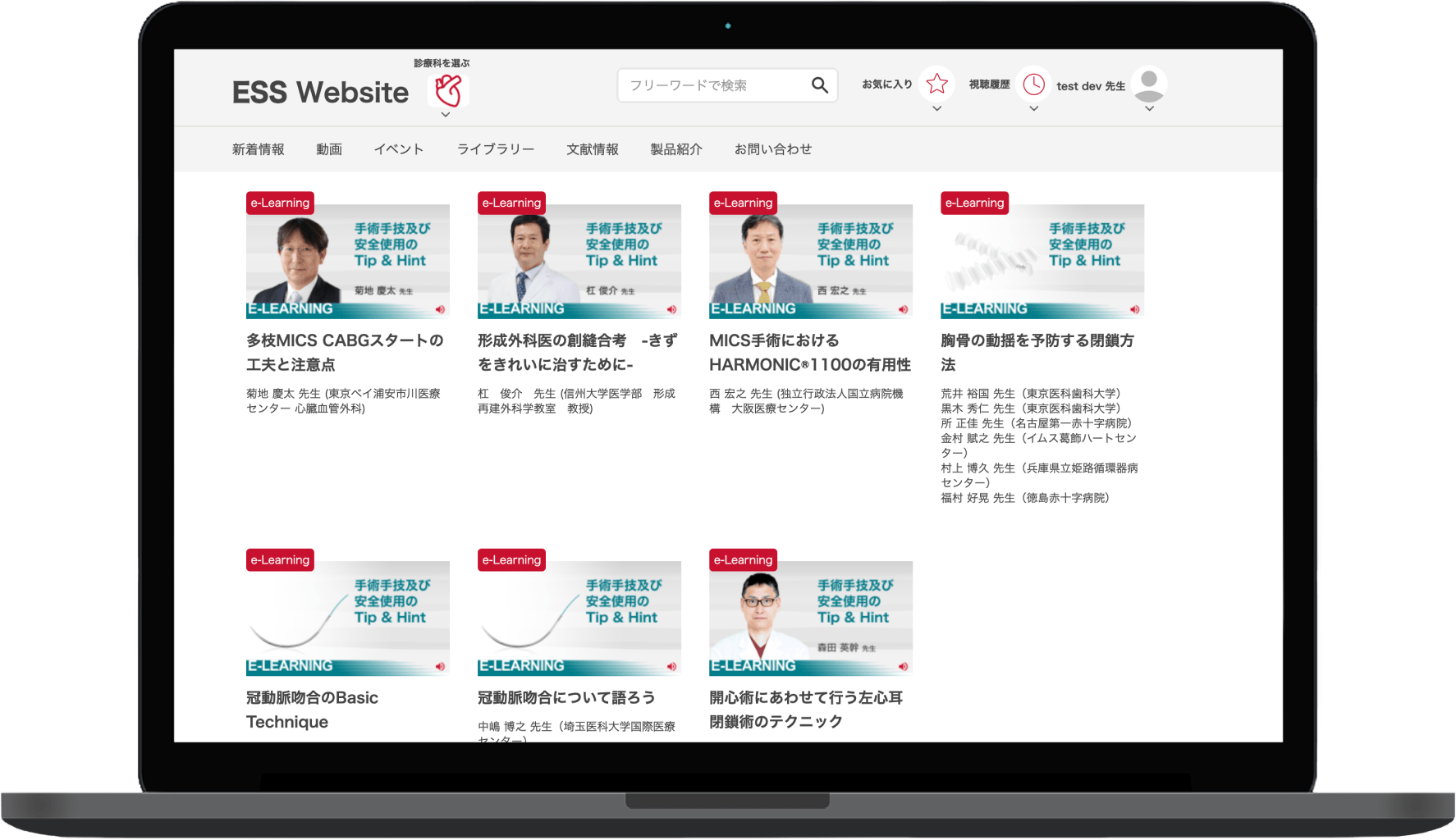Focus the フリーワードで検索 search field

coord(712,85)
